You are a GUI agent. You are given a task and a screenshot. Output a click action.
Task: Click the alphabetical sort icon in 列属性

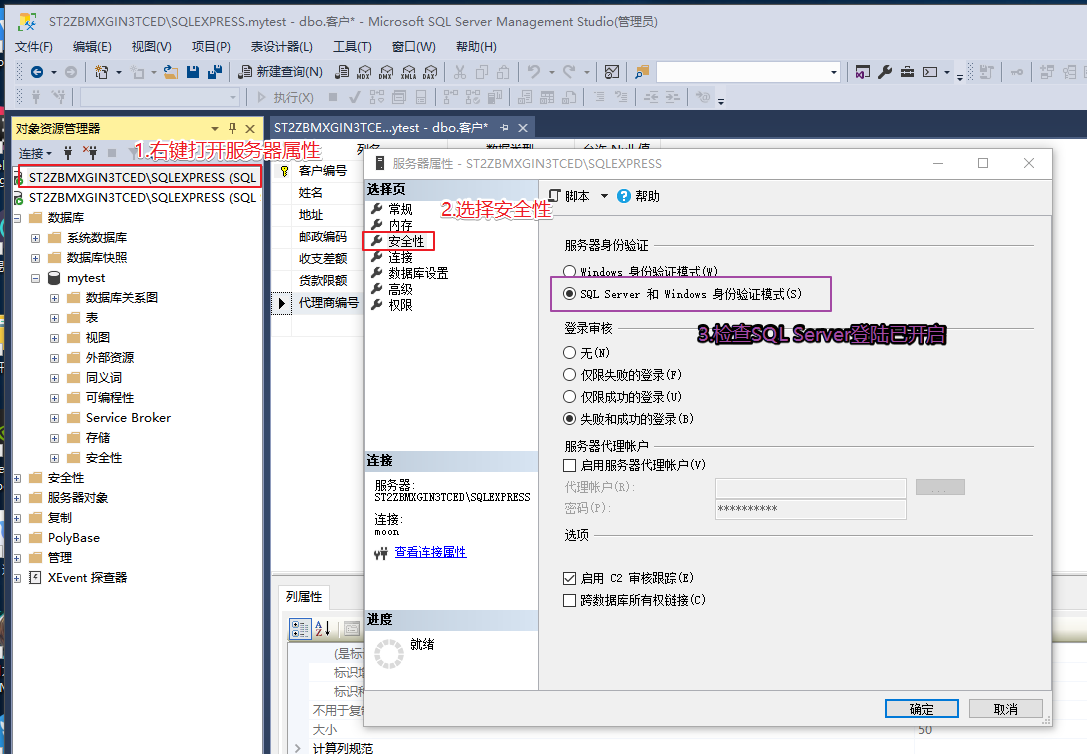click(322, 629)
